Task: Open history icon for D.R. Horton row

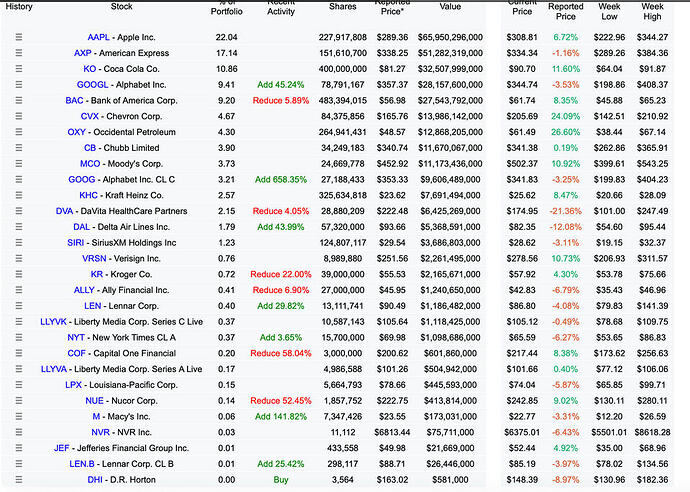Action: point(18,480)
